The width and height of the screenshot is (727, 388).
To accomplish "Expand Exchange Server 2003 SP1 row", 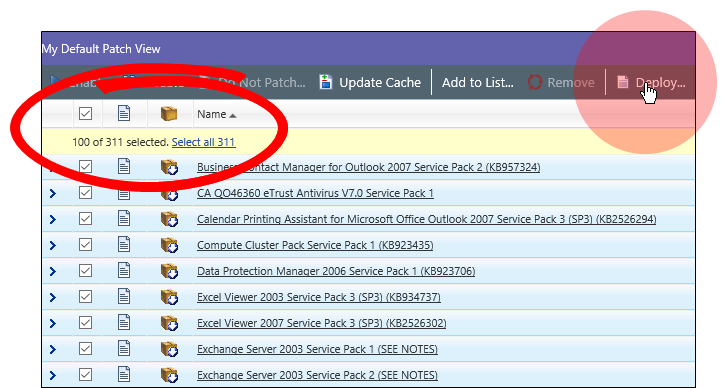I will click(53, 349).
